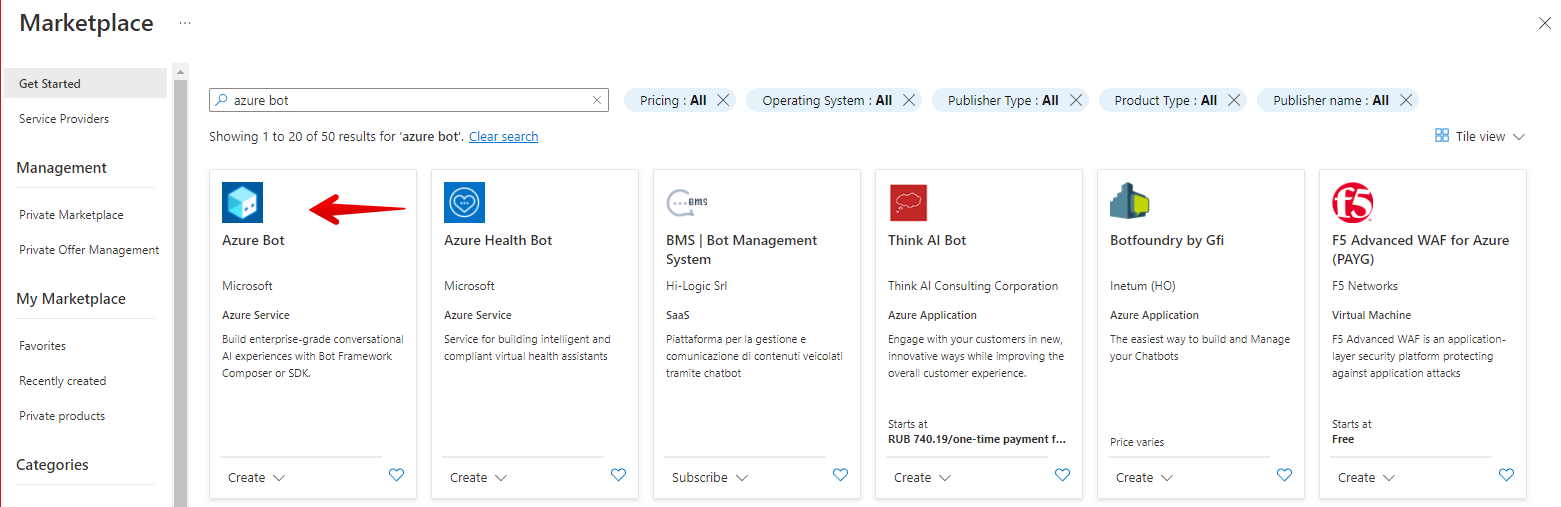Open Service Providers in the sidebar
Image resolution: width=1561 pixels, height=507 pixels.
point(64,118)
